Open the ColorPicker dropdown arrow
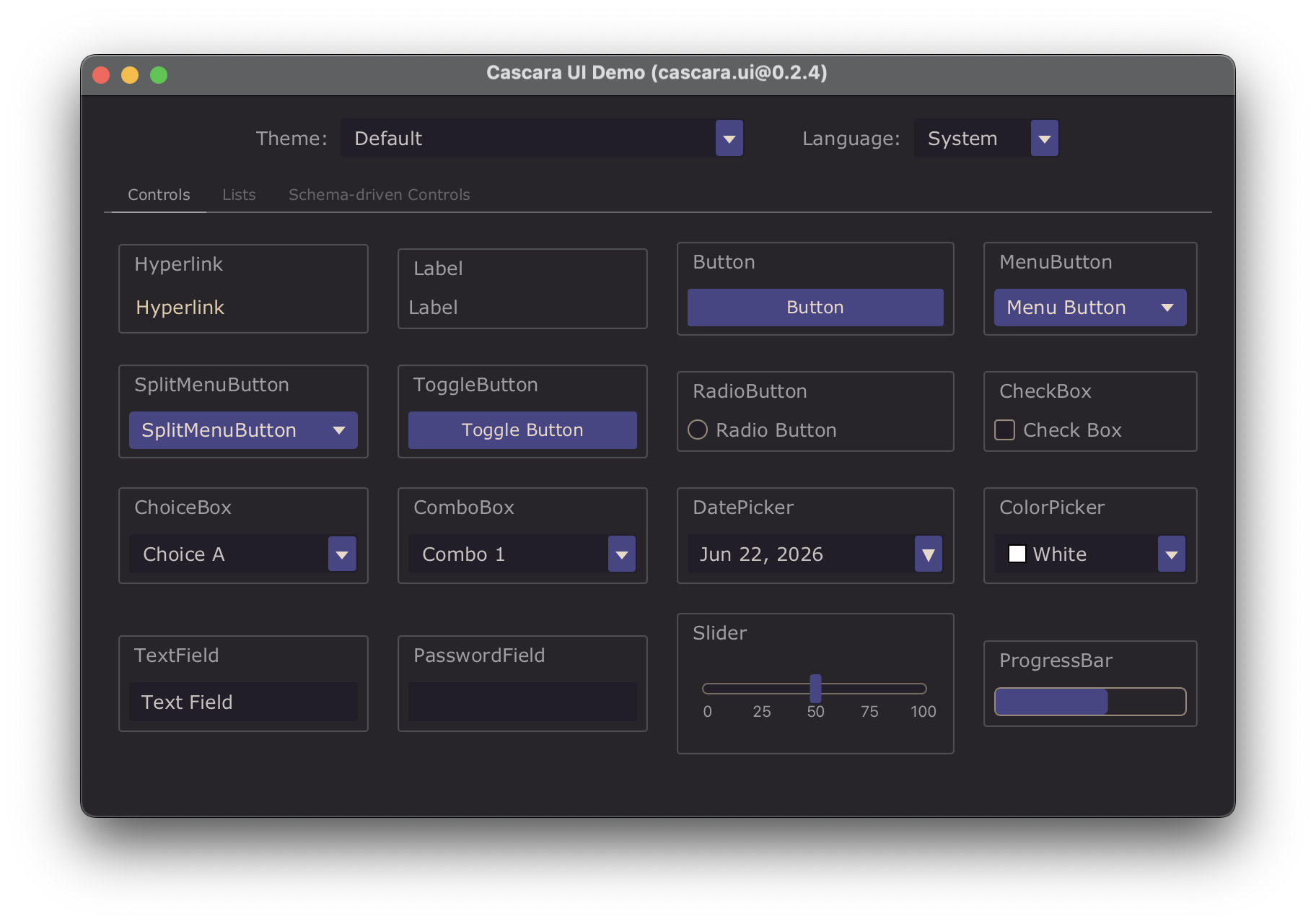This screenshot has height=924, width=1316. coord(1172,554)
